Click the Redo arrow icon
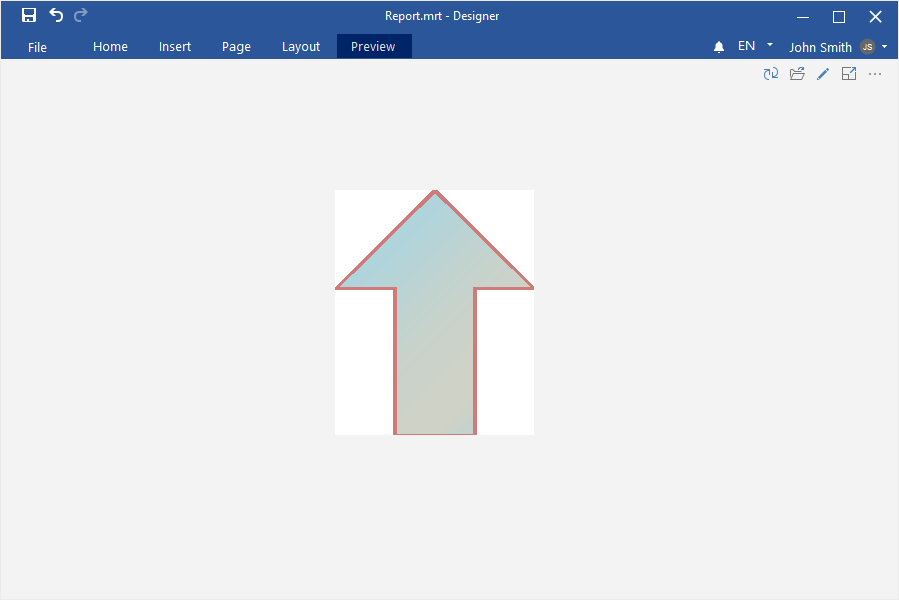The height and width of the screenshot is (600, 899). click(81, 15)
